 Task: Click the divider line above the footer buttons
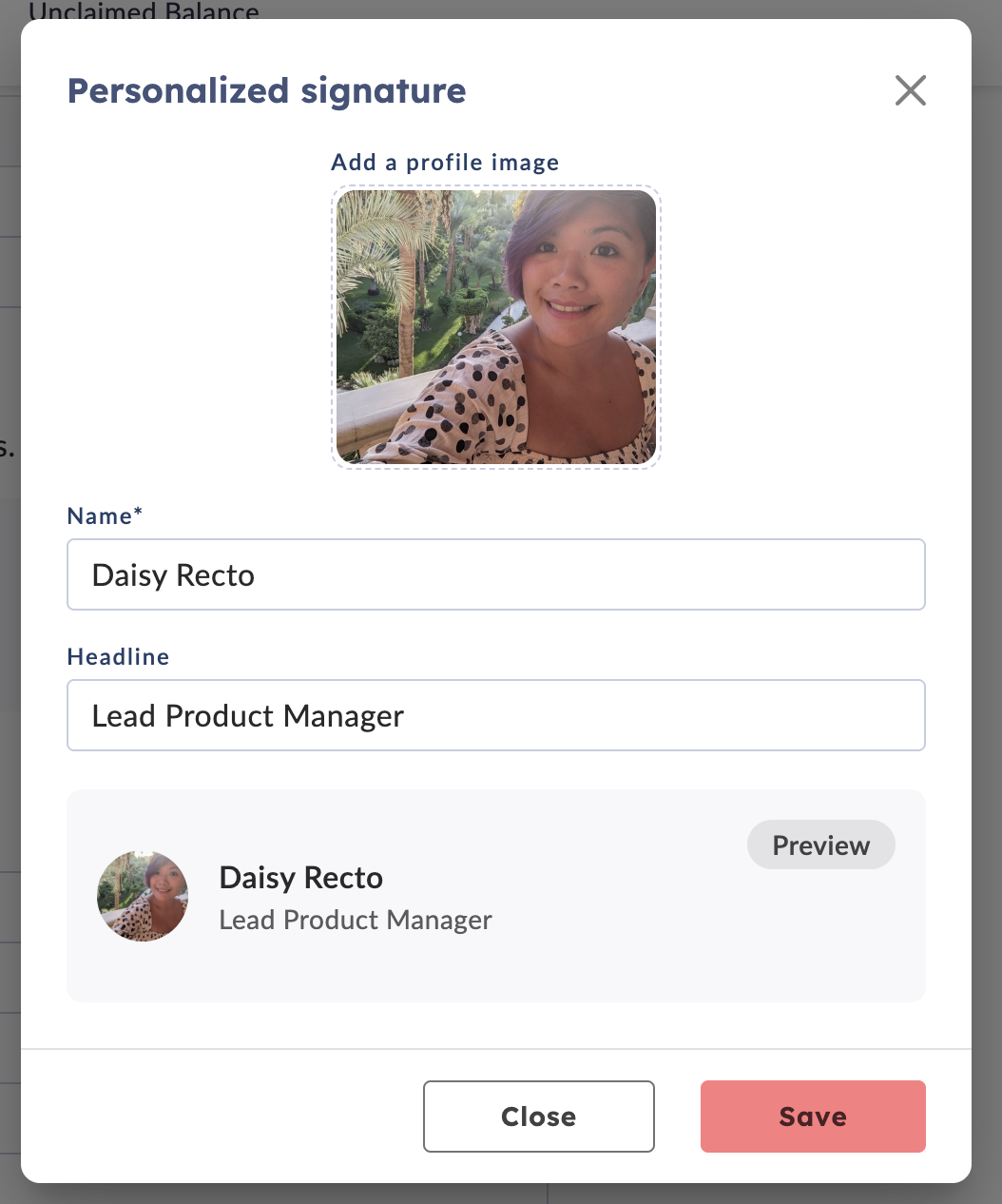click(496, 1049)
